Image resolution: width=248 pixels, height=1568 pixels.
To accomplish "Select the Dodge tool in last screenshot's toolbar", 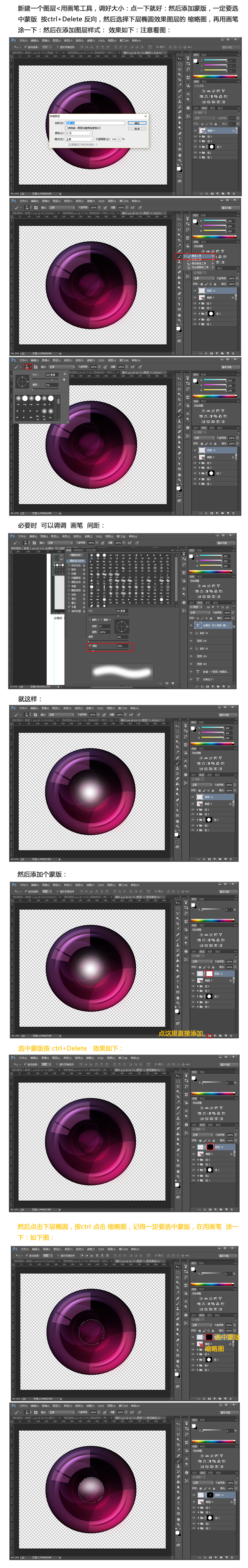I will coord(179,1493).
